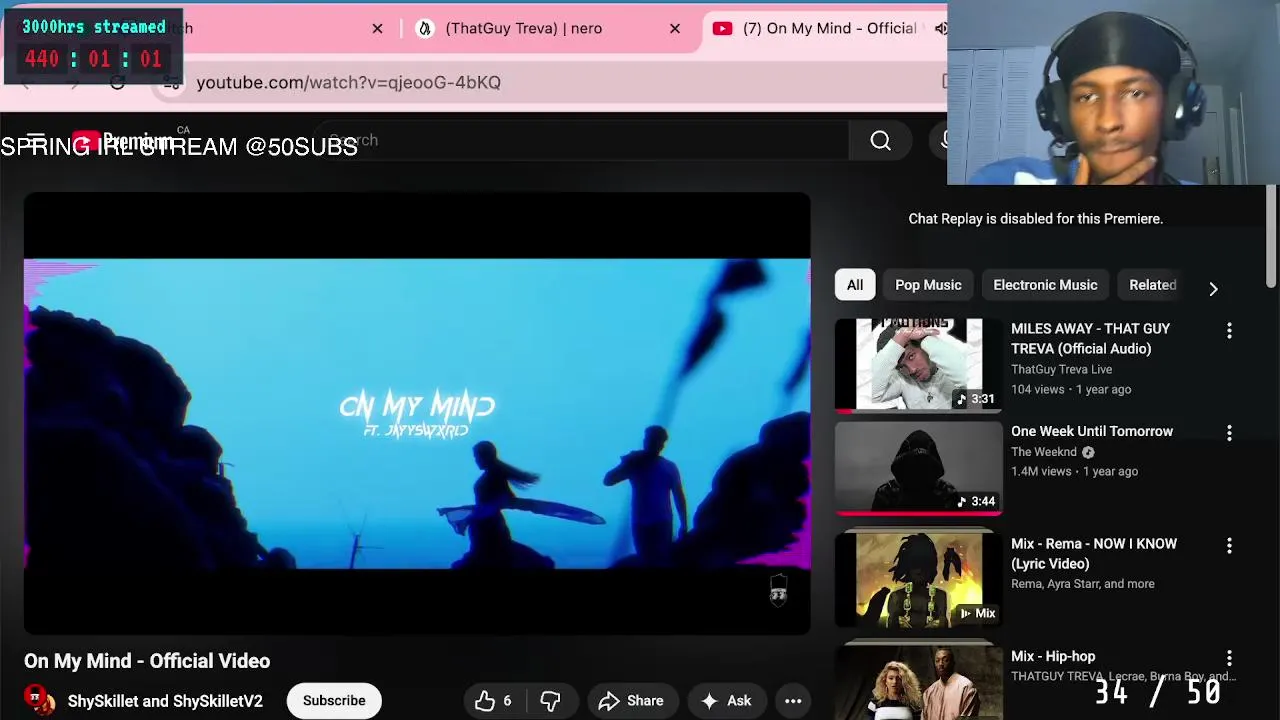Close the first browser tab
The width and height of the screenshot is (1280, 720).
(377, 28)
